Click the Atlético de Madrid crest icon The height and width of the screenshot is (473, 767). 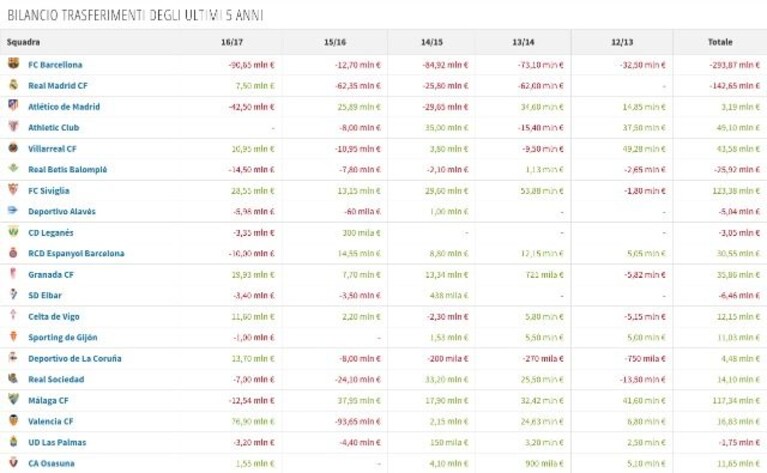point(13,105)
